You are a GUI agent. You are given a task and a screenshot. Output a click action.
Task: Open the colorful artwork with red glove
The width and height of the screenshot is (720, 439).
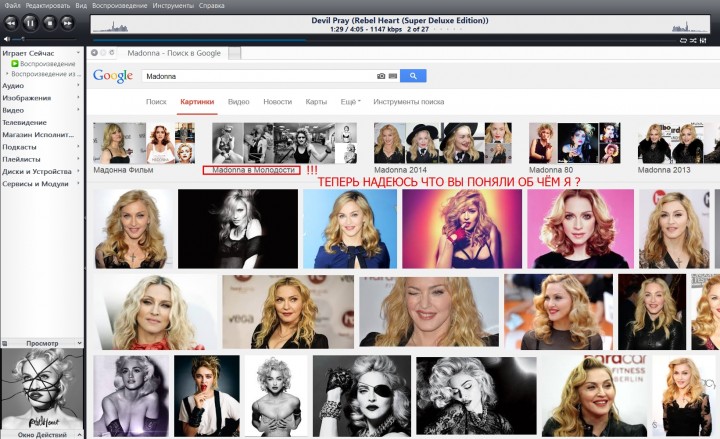click(x=462, y=229)
